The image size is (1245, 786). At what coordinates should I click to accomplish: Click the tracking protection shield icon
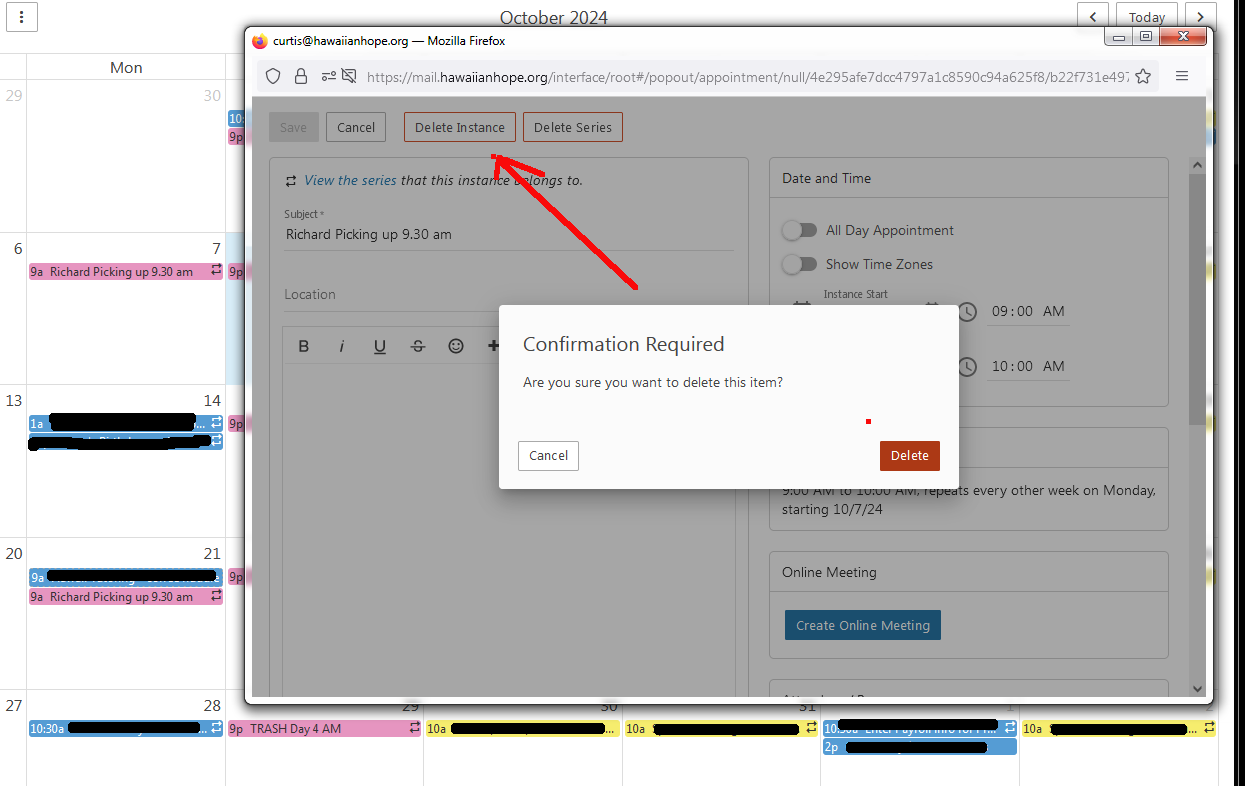tap(273, 76)
